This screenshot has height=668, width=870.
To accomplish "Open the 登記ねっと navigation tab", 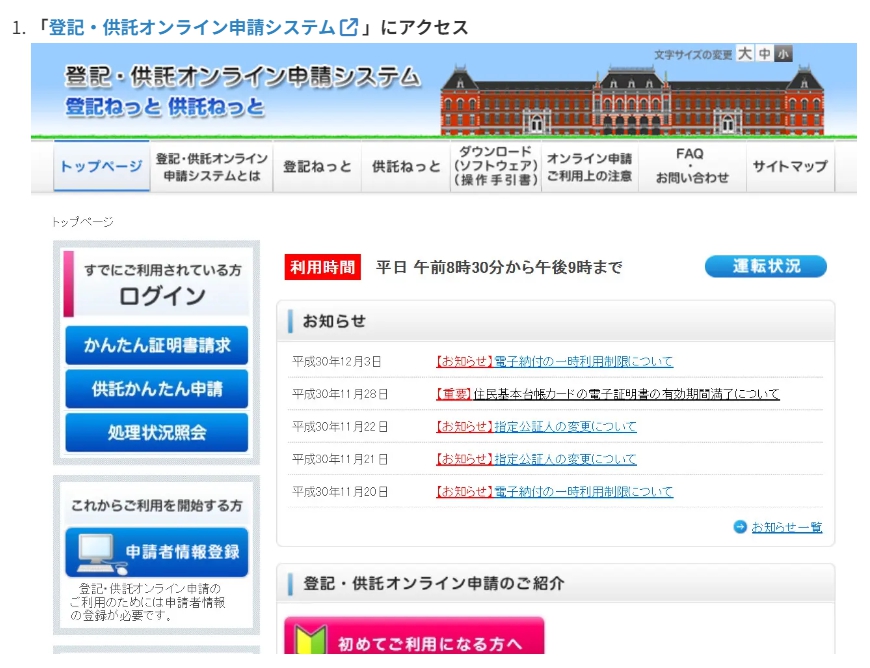I will tap(317, 167).
